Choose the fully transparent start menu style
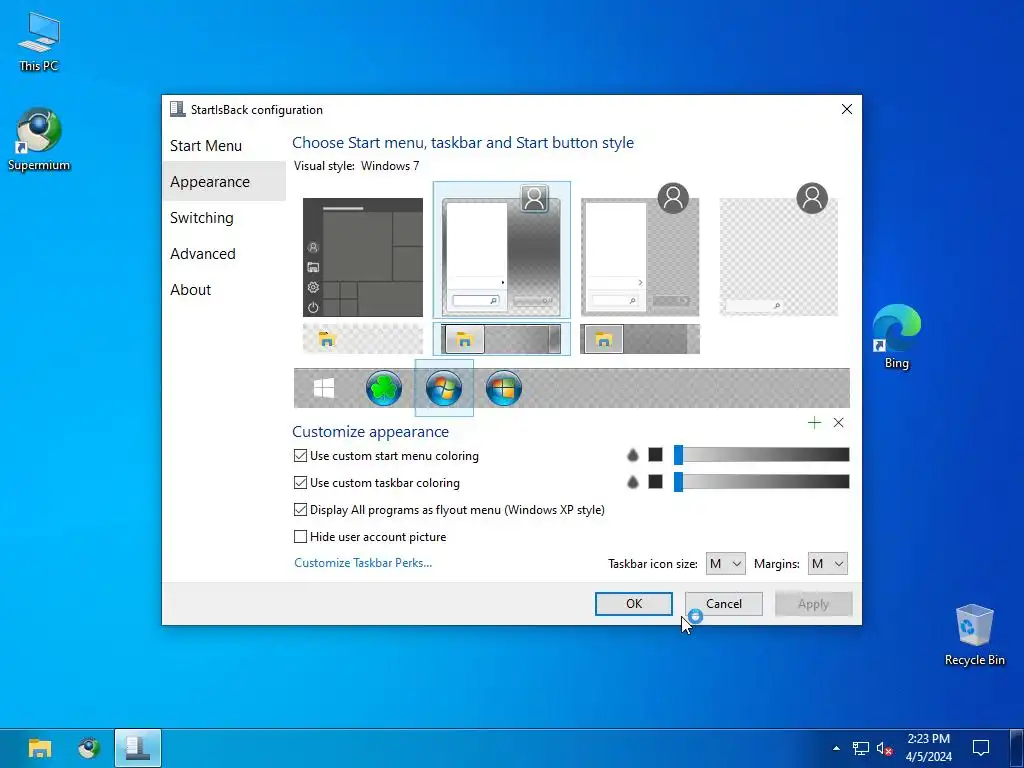The width and height of the screenshot is (1024, 768). 778,250
